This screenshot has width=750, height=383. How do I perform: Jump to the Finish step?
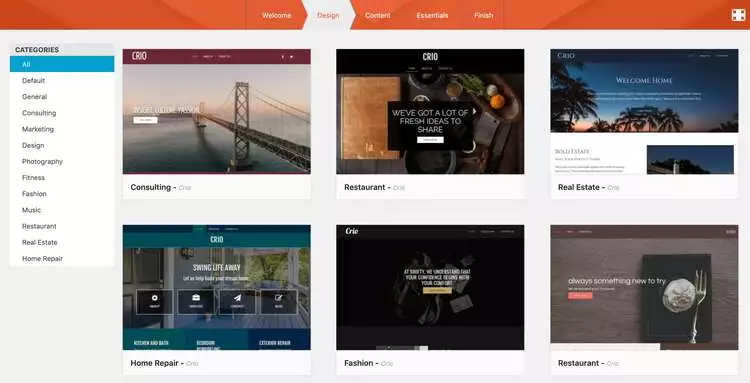(483, 15)
